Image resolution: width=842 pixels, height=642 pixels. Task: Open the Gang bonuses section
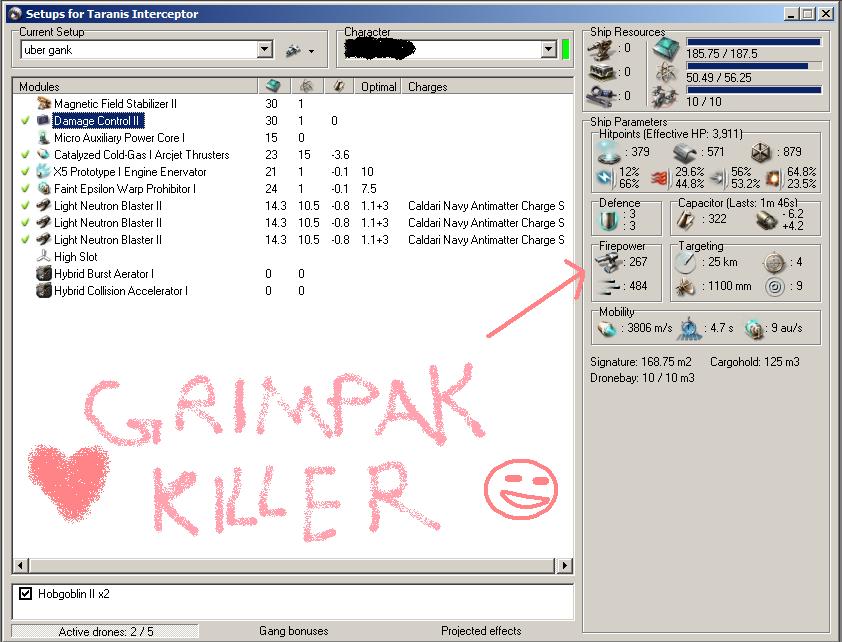(294, 631)
